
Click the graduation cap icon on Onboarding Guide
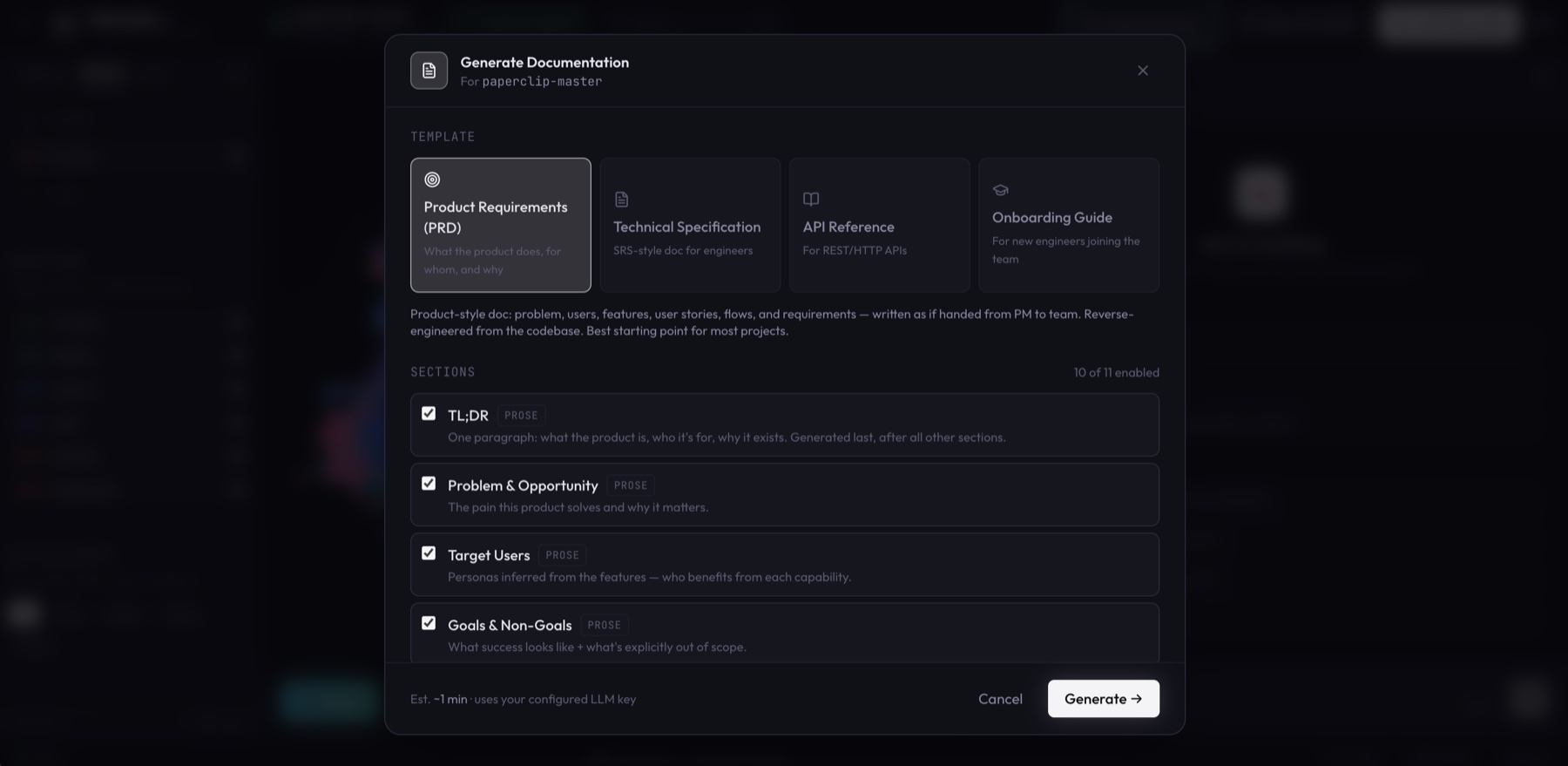(x=1000, y=190)
